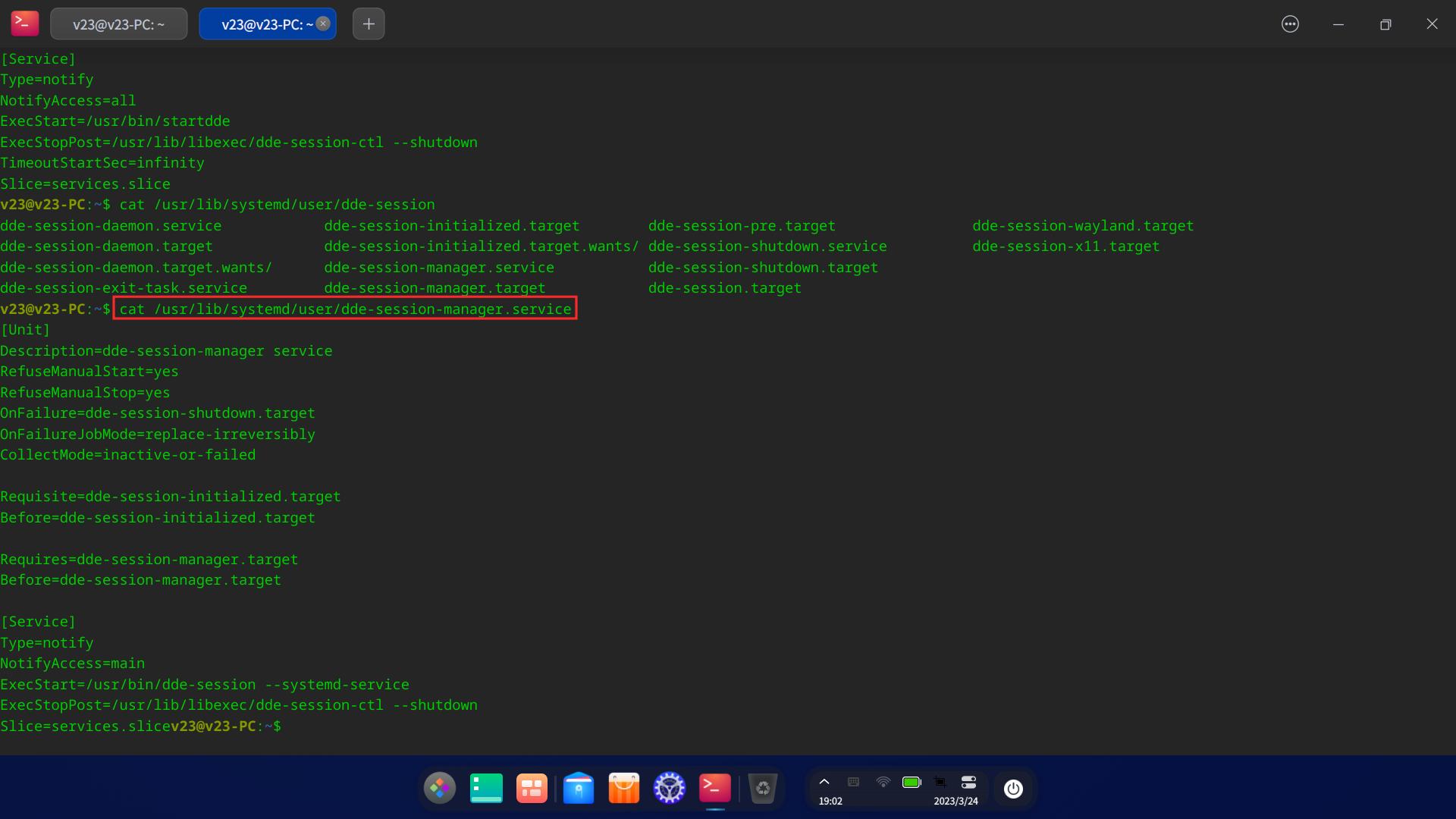Screen dimensions: 1456x819
Task: Close the active terminal tab
Action: (x=323, y=23)
